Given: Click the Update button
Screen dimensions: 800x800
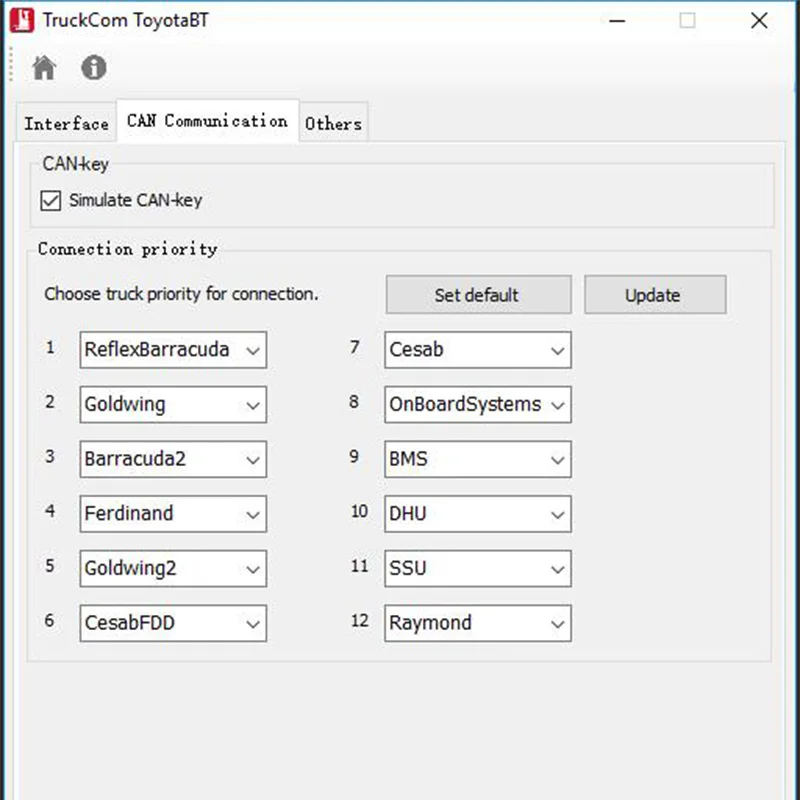Looking at the screenshot, I should (655, 295).
